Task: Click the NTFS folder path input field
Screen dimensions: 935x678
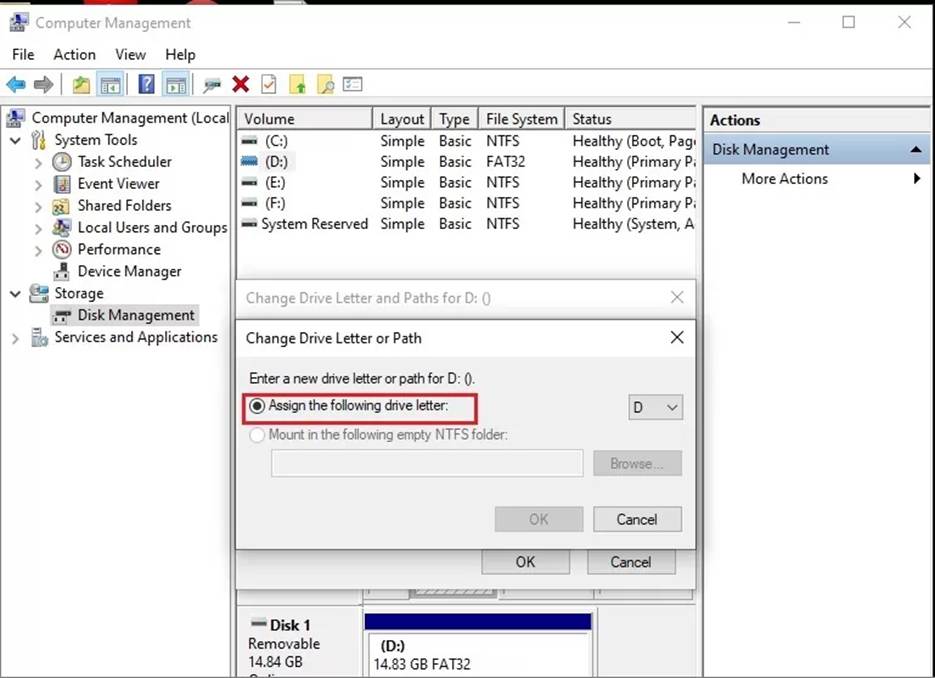Action: pos(427,463)
